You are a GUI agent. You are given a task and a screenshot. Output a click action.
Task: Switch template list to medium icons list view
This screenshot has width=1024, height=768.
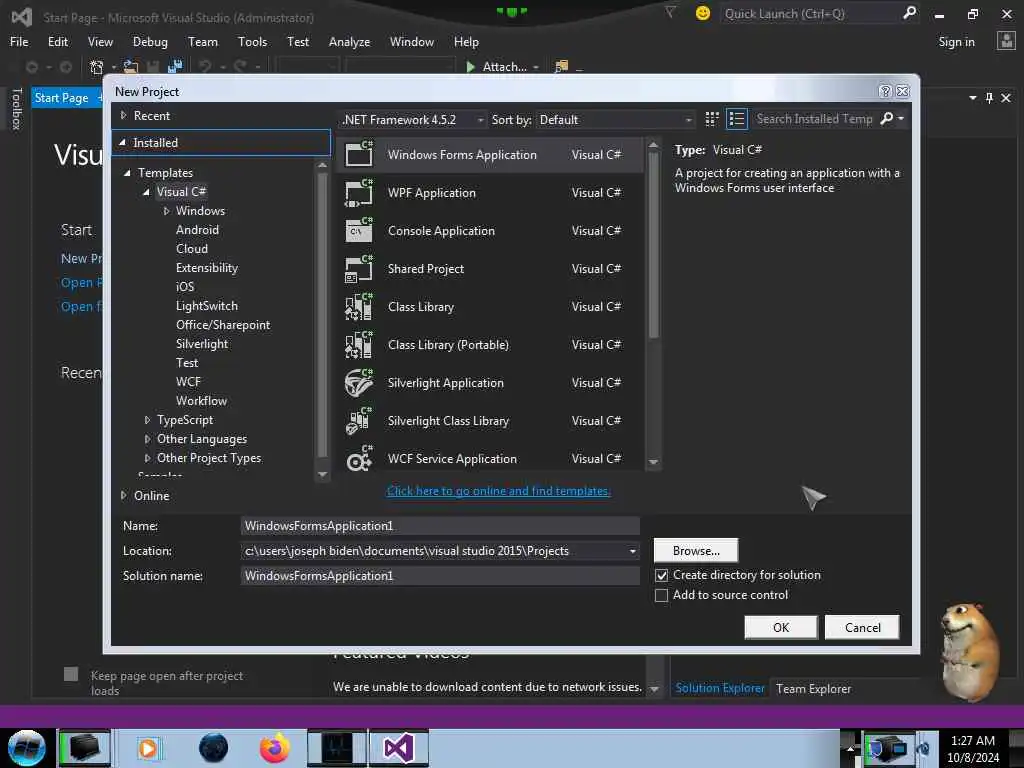coord(737,119)
